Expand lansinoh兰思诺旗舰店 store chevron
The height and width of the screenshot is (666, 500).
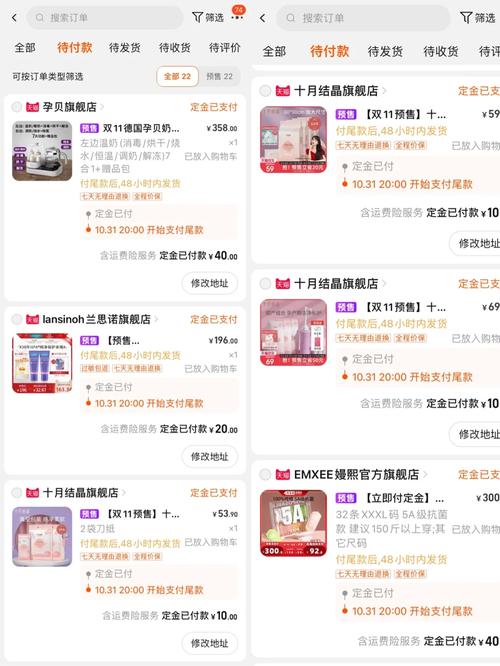(x=156, y=319)
